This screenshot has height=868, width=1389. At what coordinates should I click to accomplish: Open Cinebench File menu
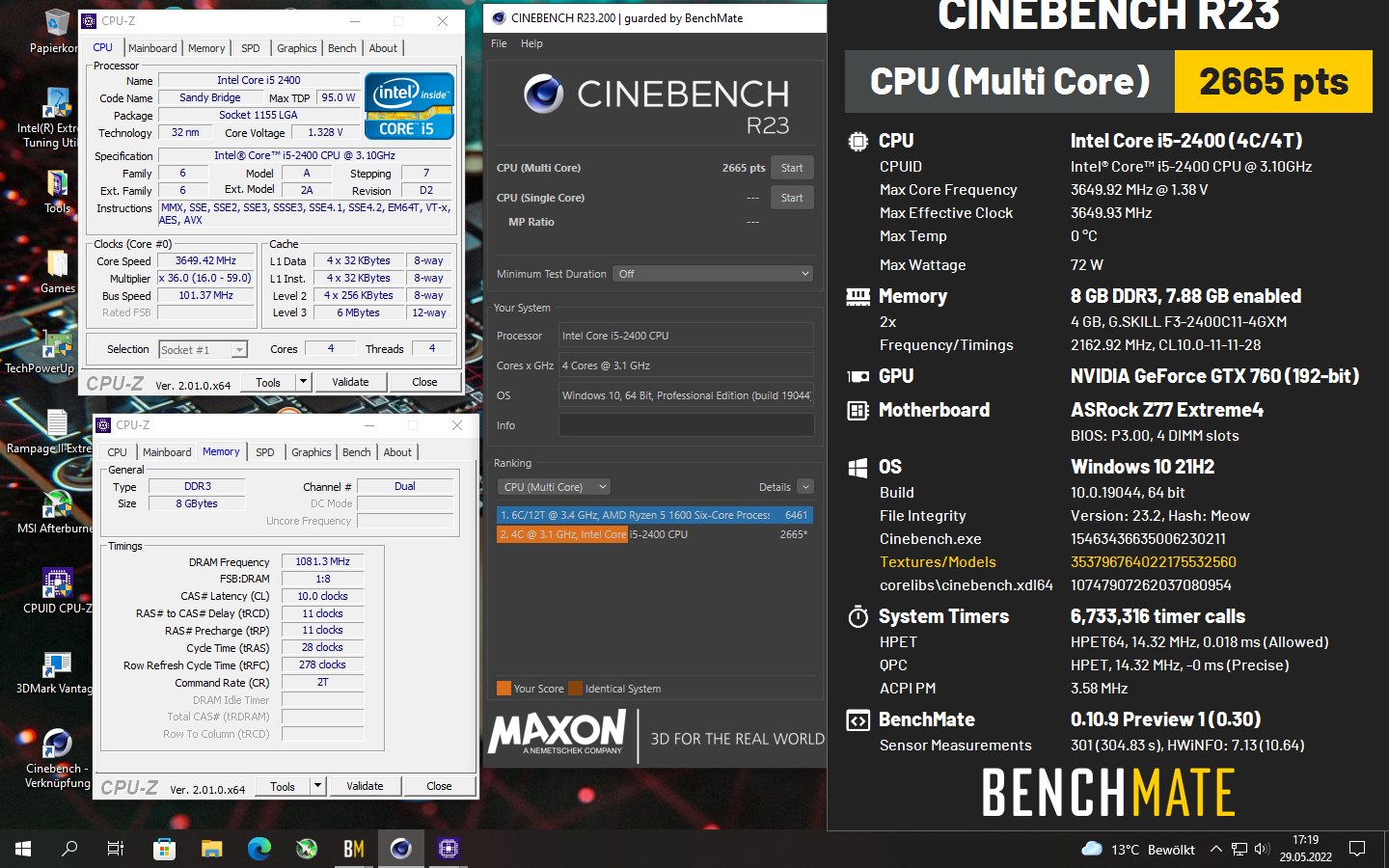[499, 43]
